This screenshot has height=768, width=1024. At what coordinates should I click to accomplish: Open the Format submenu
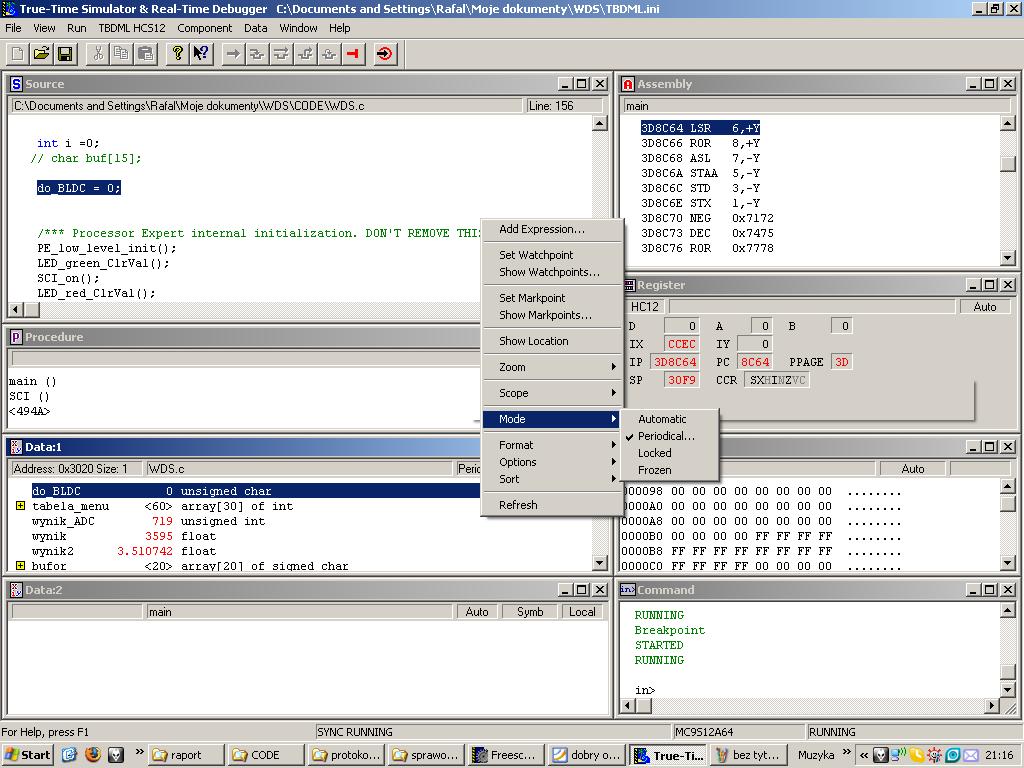pos(552,445)
